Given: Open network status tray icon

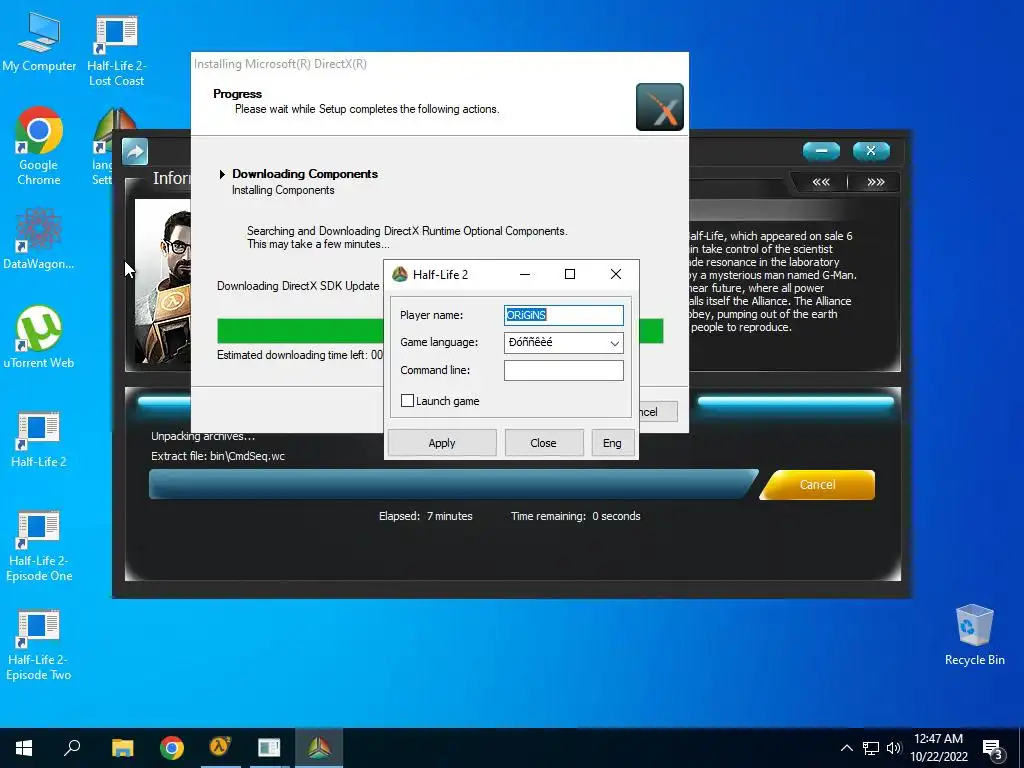Looking at the screenshot, I should (x=871, y=748).
